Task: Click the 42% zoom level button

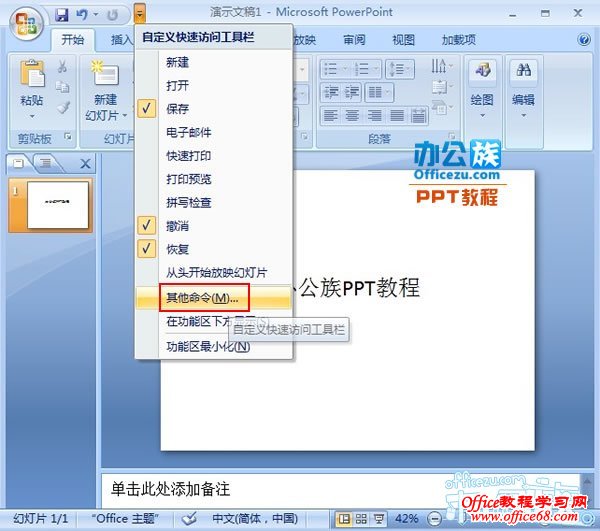Action: point(406,519)
